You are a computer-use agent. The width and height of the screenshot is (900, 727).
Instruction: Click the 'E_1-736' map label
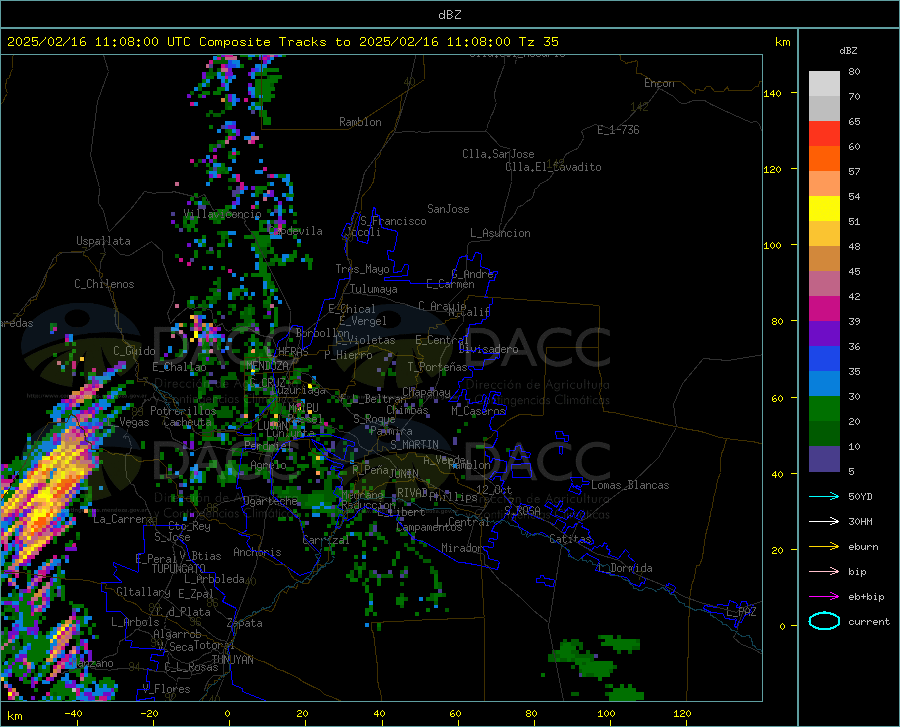[618, 130]
